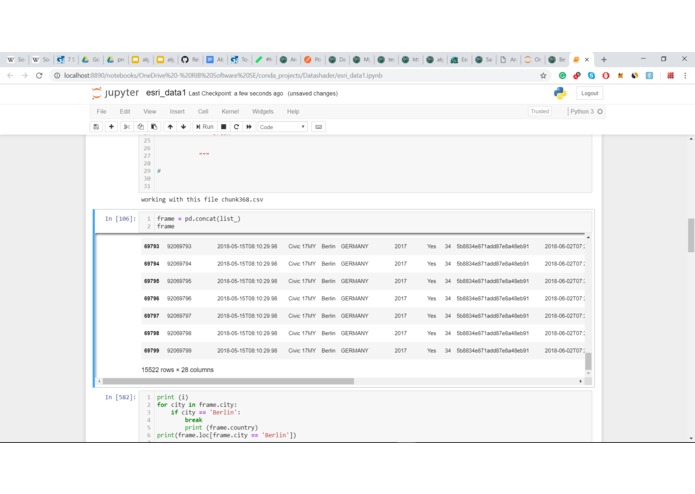Open the command palette keyboard icon
This screenshot has width=695, height=494.
[318, 127]
